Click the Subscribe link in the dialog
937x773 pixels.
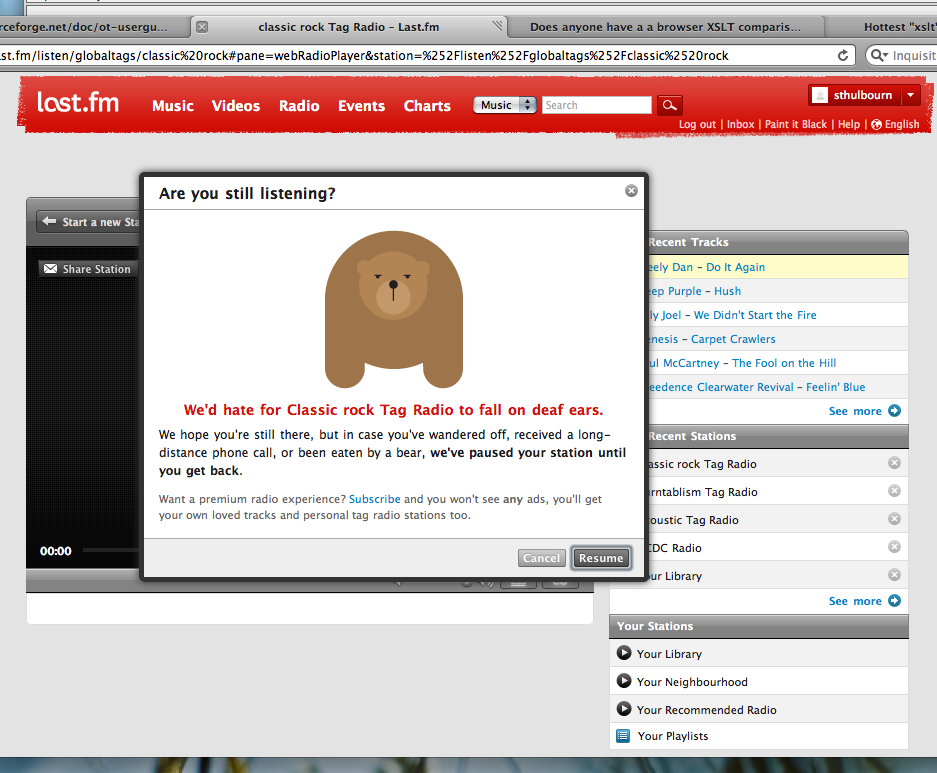click(375, 499)
